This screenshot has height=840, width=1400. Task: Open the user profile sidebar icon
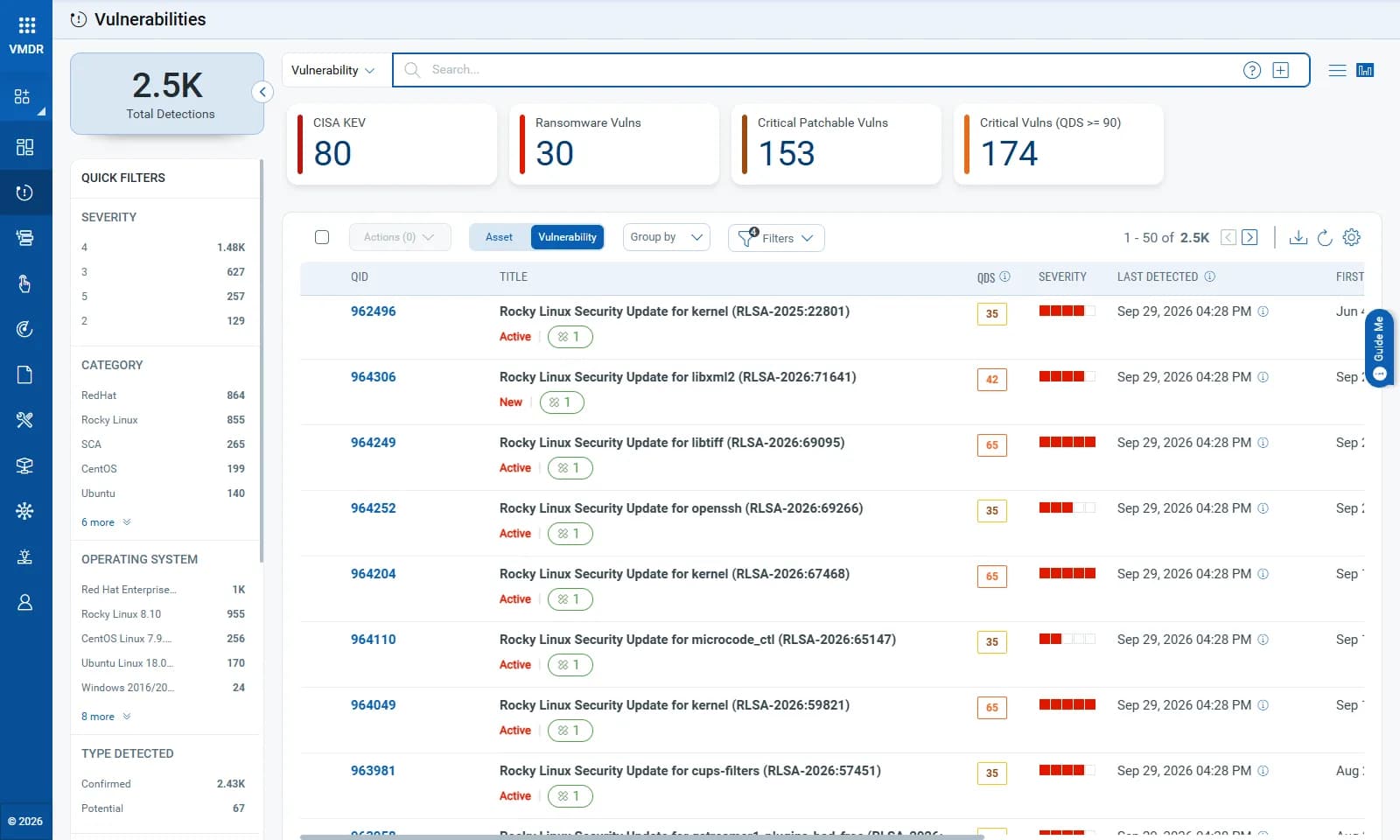pyautogui.click(x=24, y=602)
